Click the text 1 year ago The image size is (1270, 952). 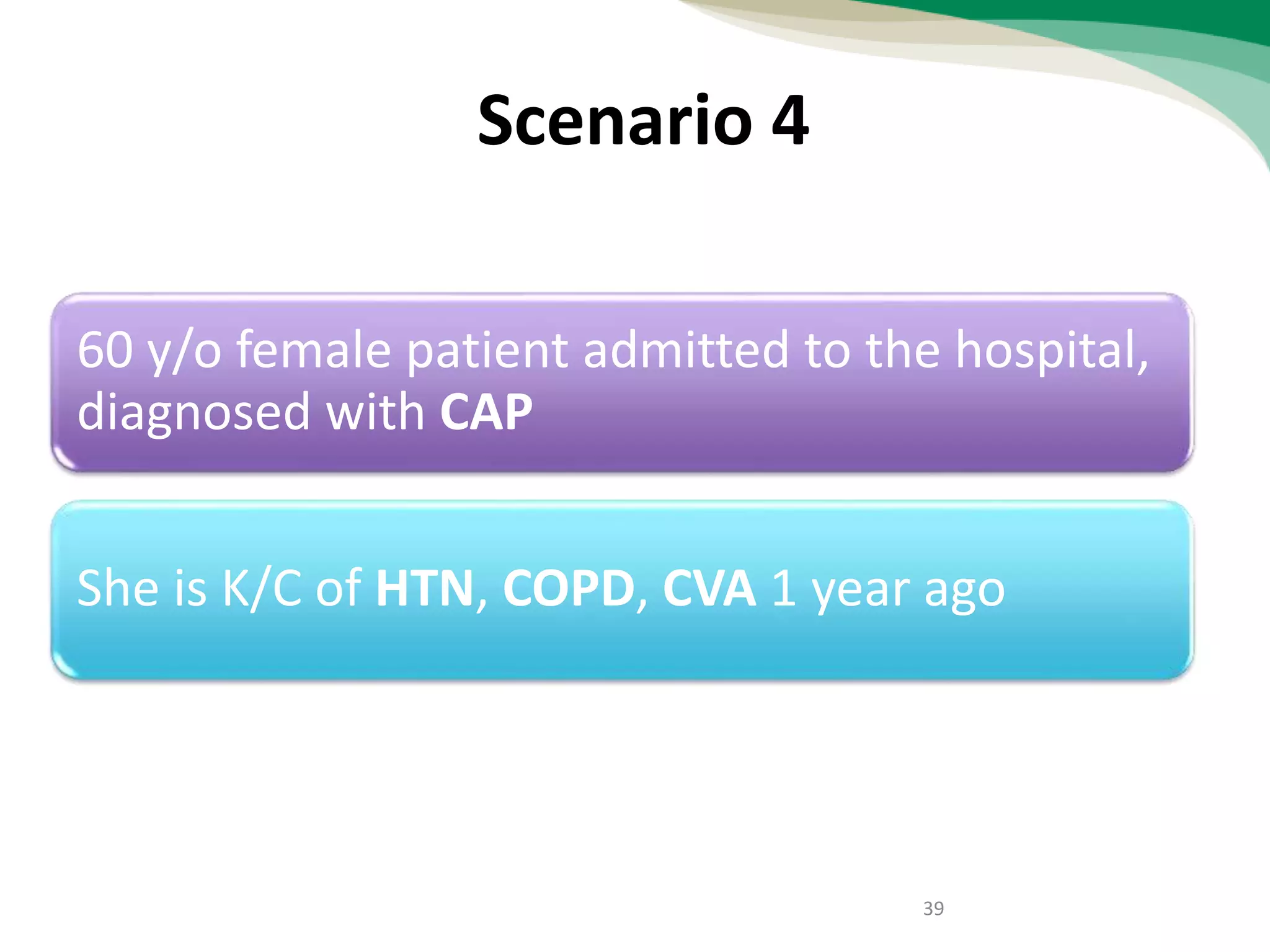888,590
